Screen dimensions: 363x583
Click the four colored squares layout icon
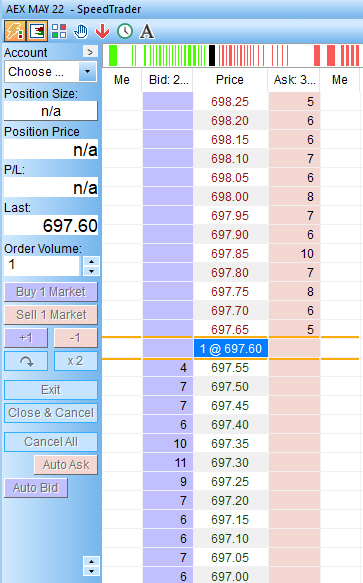pyautogui.click(x=59, y=31)
